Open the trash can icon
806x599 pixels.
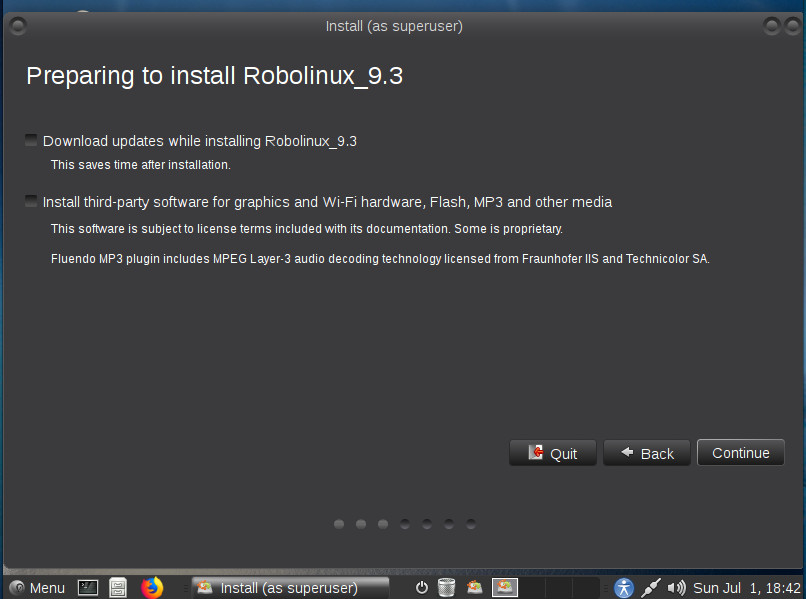(446, 587)
